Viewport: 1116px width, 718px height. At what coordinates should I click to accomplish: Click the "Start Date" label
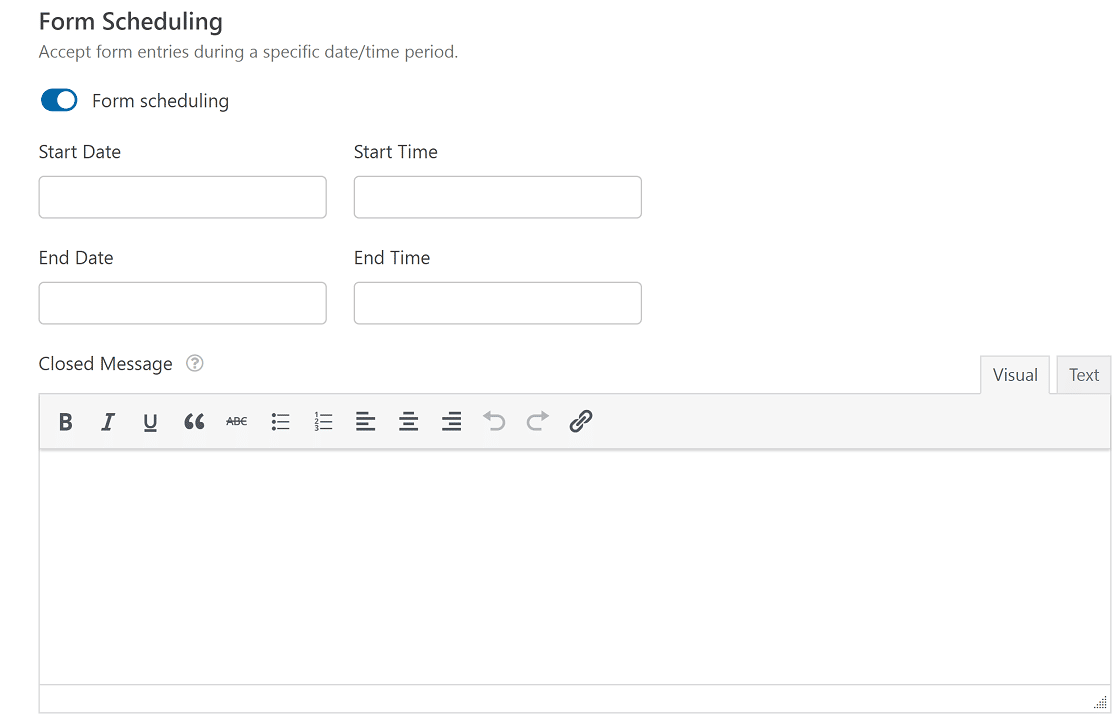pyautogui.click(x=80, y=152)
